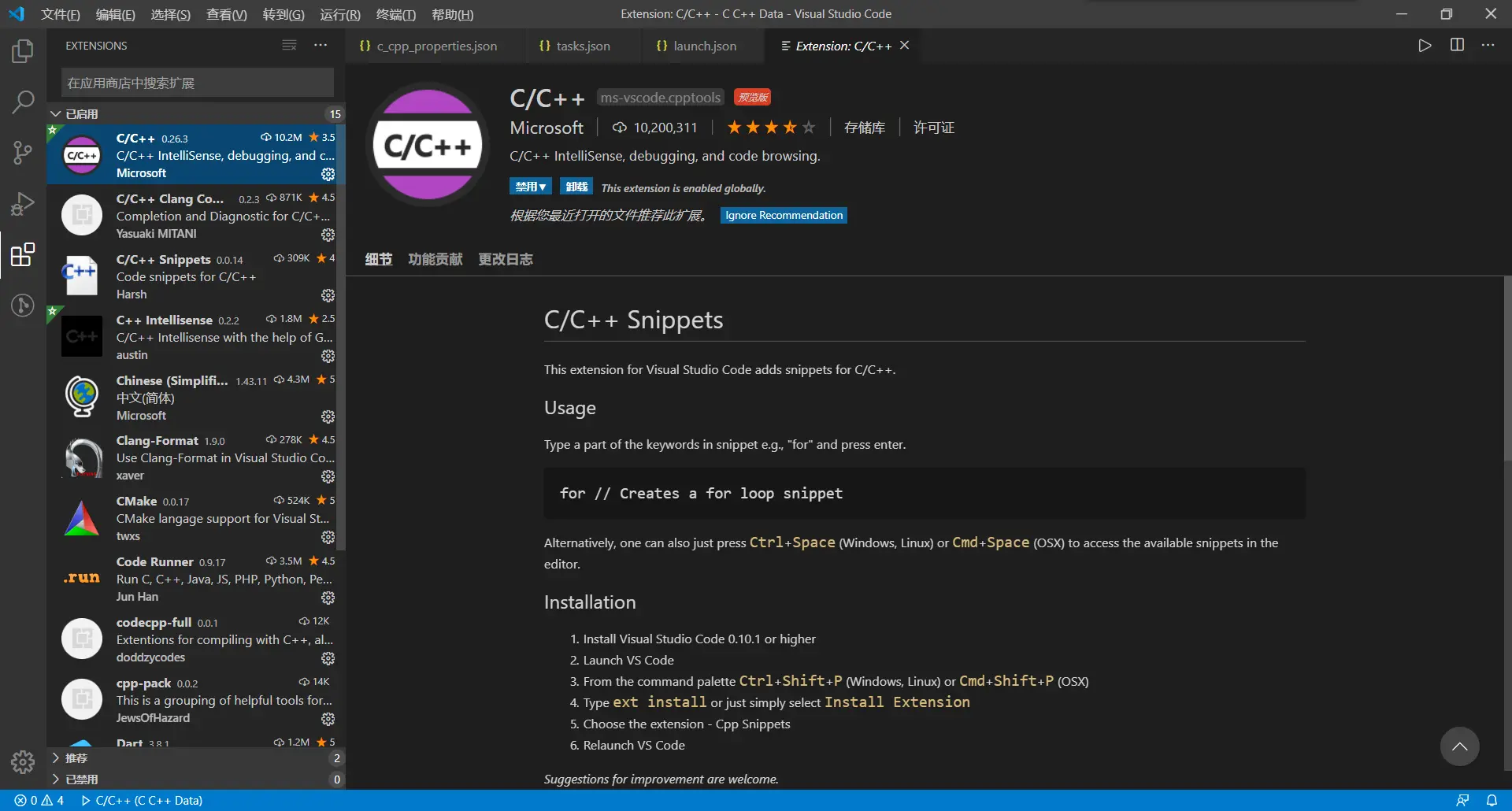The image size is (1512, 811).
Task: Select the 更改日志 changelog tab
Action: click(x=506, y=259)
